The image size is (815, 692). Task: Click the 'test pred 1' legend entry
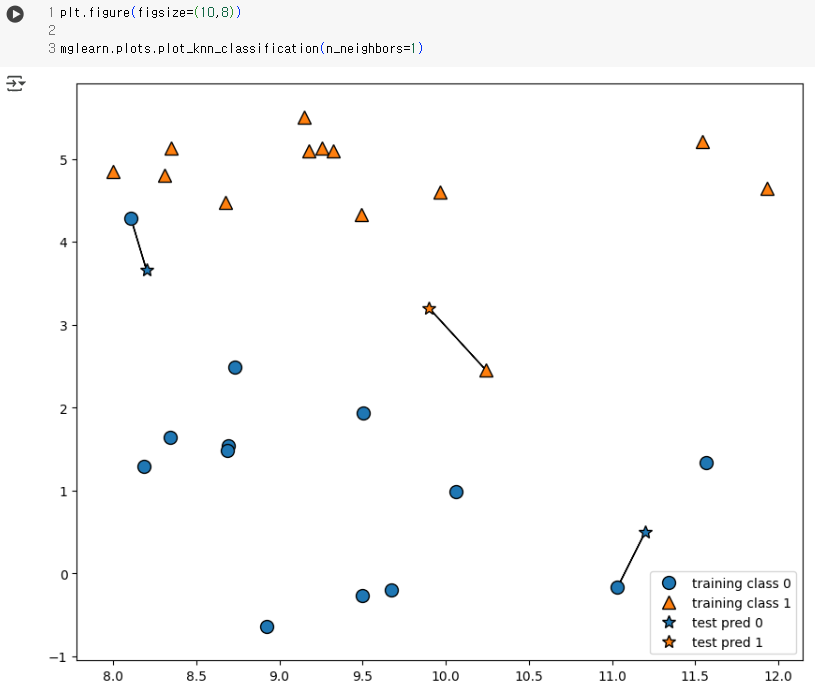pyautogui.click(x=712, y=643)
